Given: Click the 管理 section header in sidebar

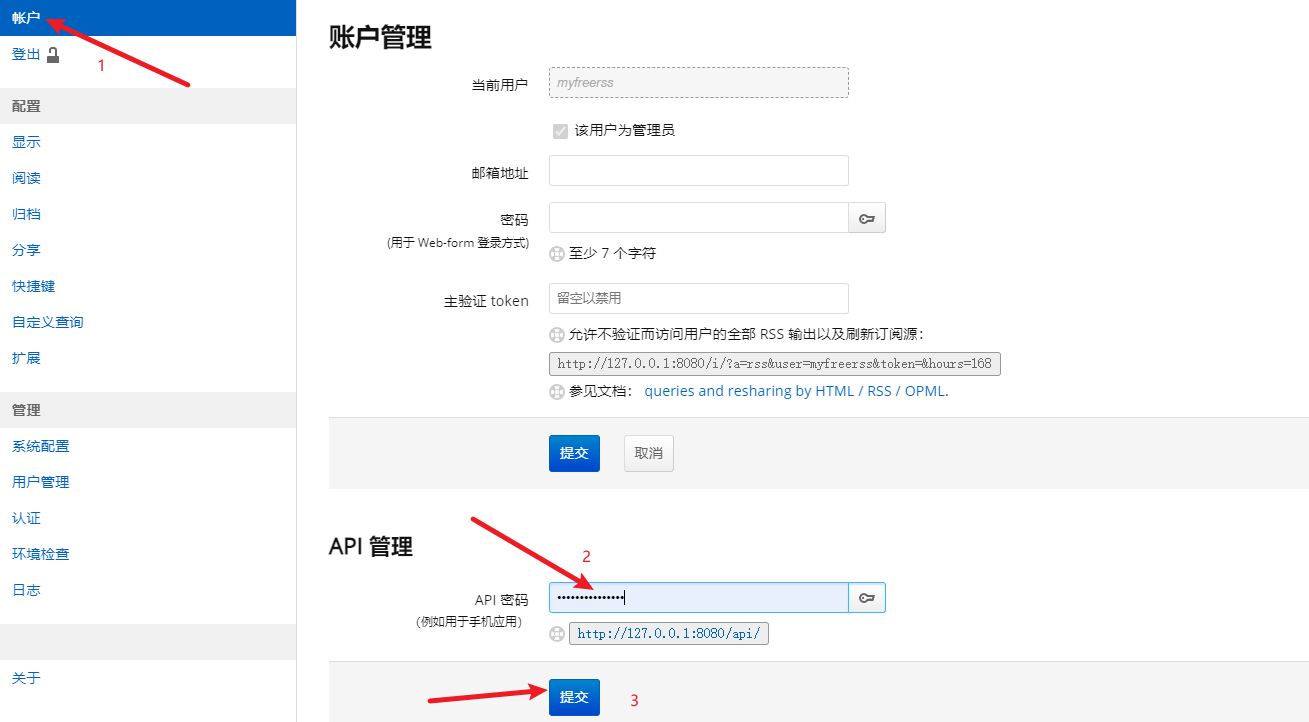Looking at the screenshot, I should coord(148,410).
